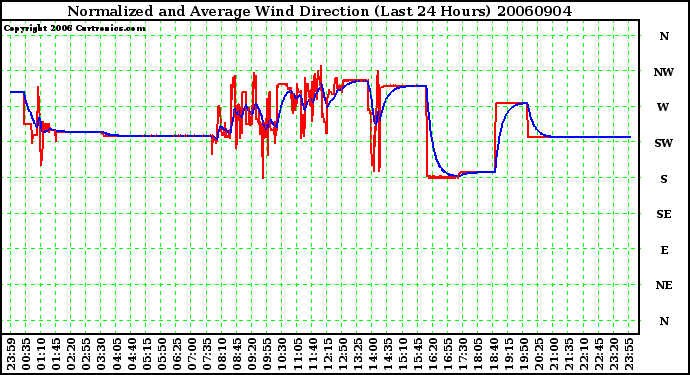Click the 07:35 time axis label
The image size is (690, 375).
[x=207, y=354]
